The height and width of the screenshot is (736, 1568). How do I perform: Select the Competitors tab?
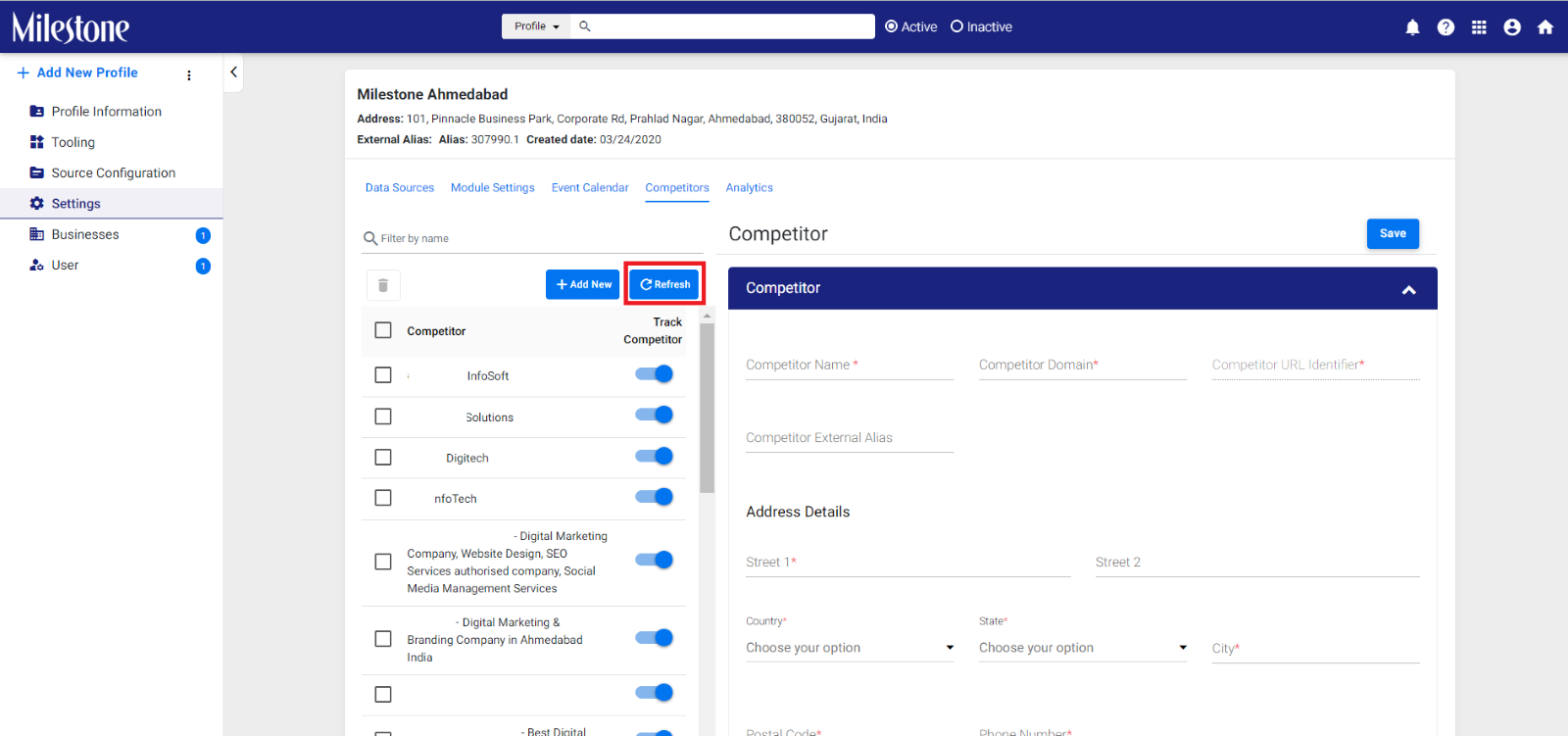click(x=677, y=188)
